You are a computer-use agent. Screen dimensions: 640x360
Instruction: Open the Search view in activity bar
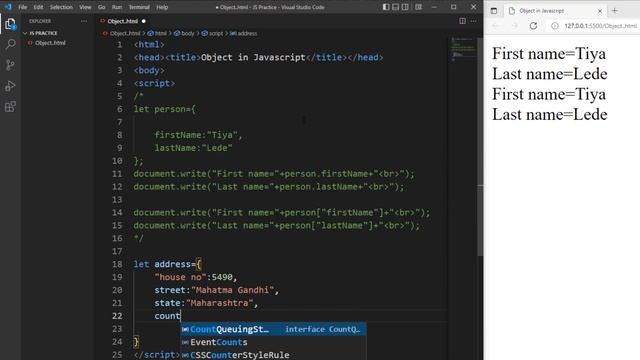click(x=10, y=44)
